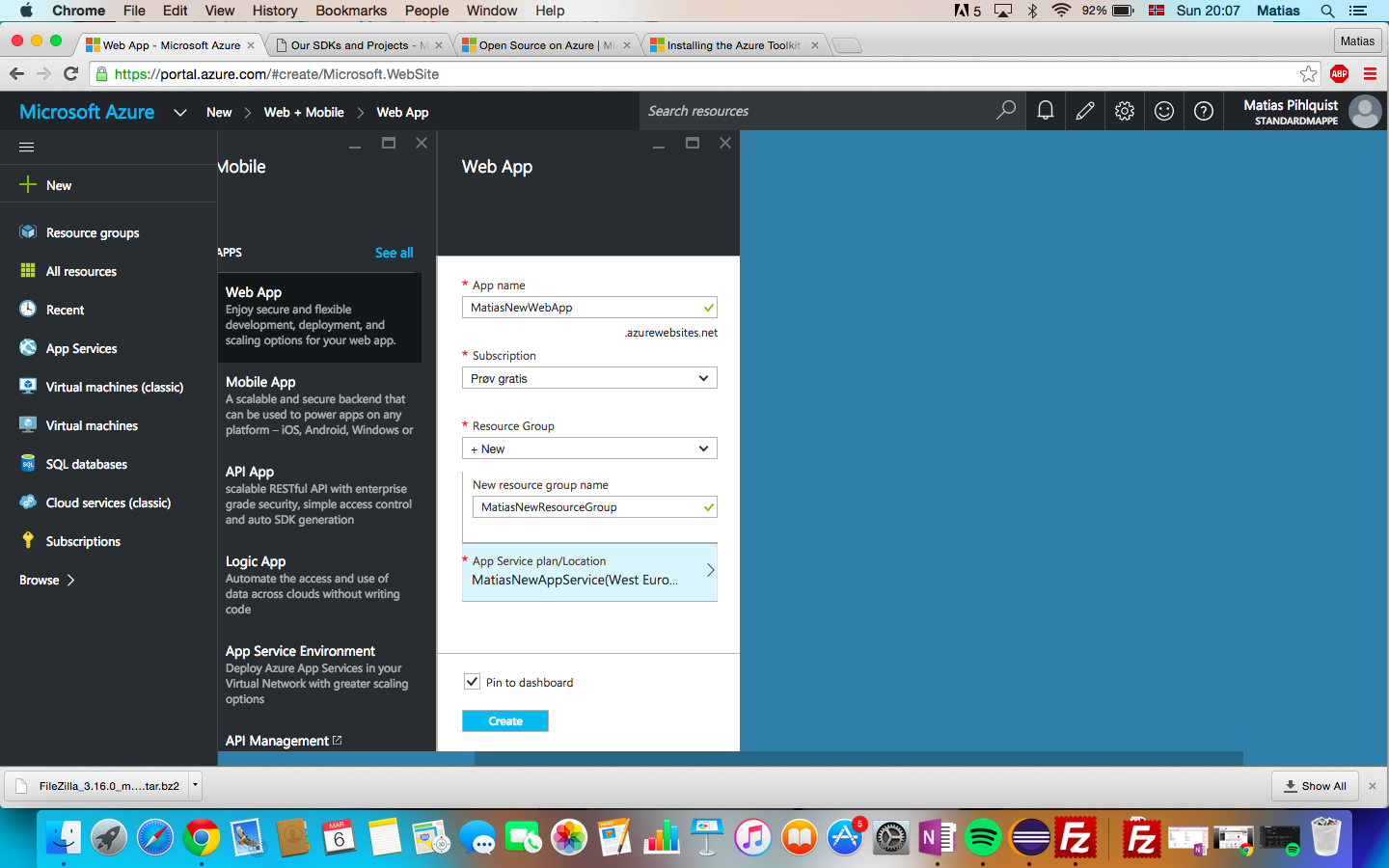This screenshot has width=1389, height=868.
Task: Click the Microsoft Azure logo text
Action: [x=87, y=112]
